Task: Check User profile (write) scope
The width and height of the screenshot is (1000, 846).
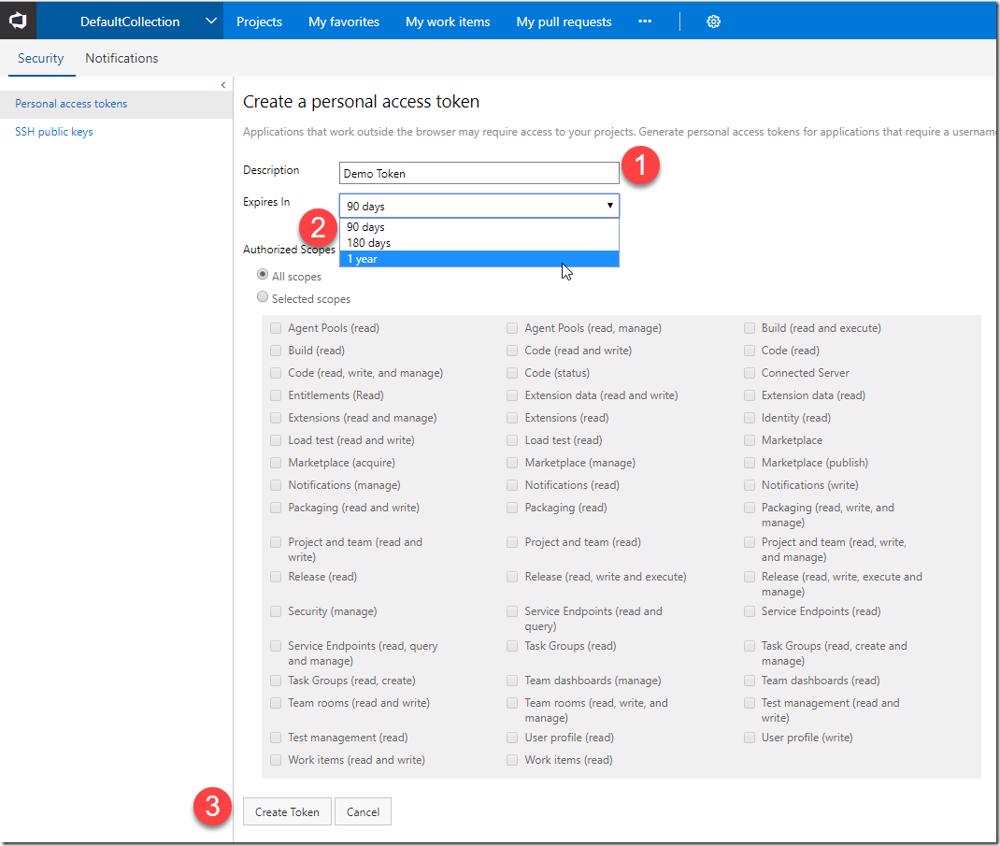Action: [x=749, y=738]
